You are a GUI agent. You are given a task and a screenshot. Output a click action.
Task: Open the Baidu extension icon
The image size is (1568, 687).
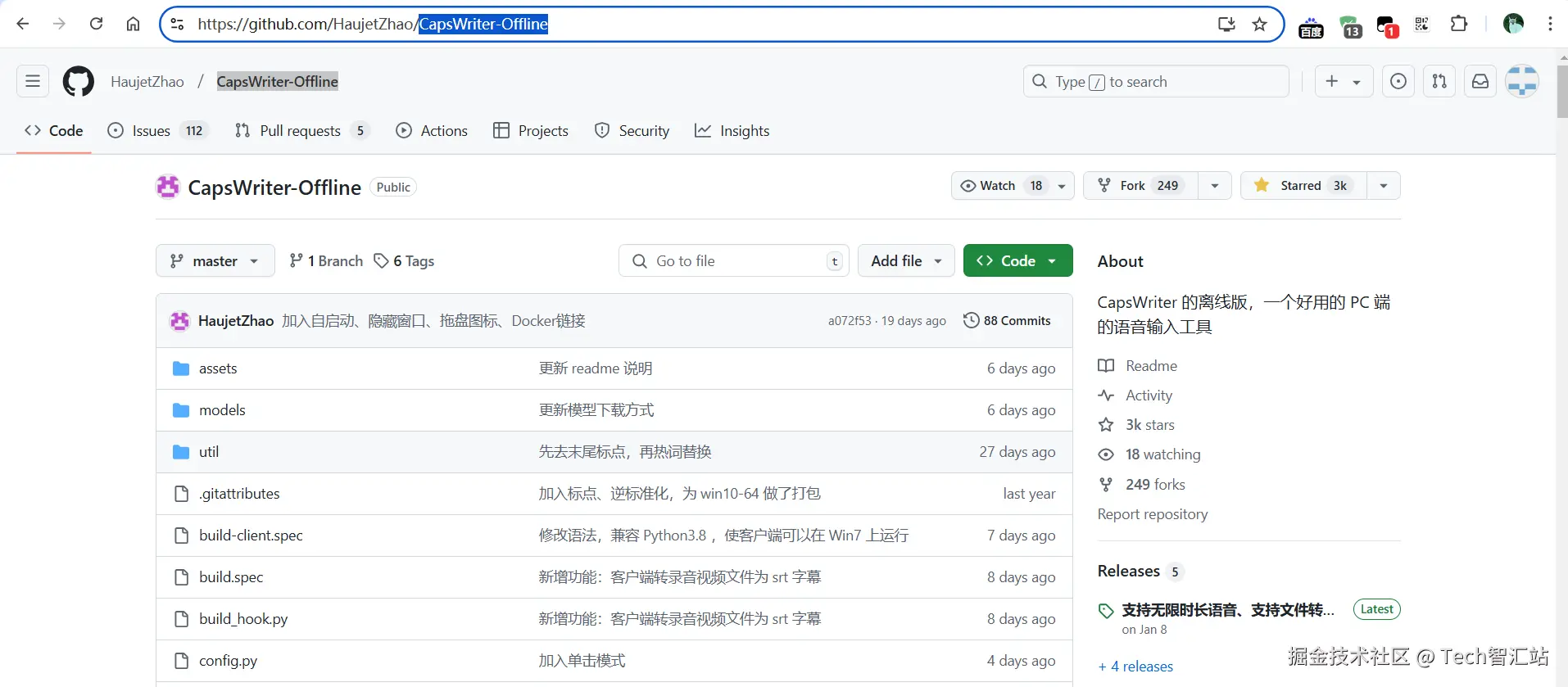pos(1311,27)
